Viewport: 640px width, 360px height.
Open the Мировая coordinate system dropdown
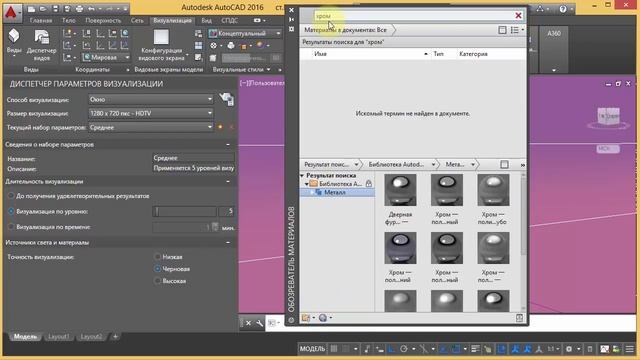coord(106,58)
